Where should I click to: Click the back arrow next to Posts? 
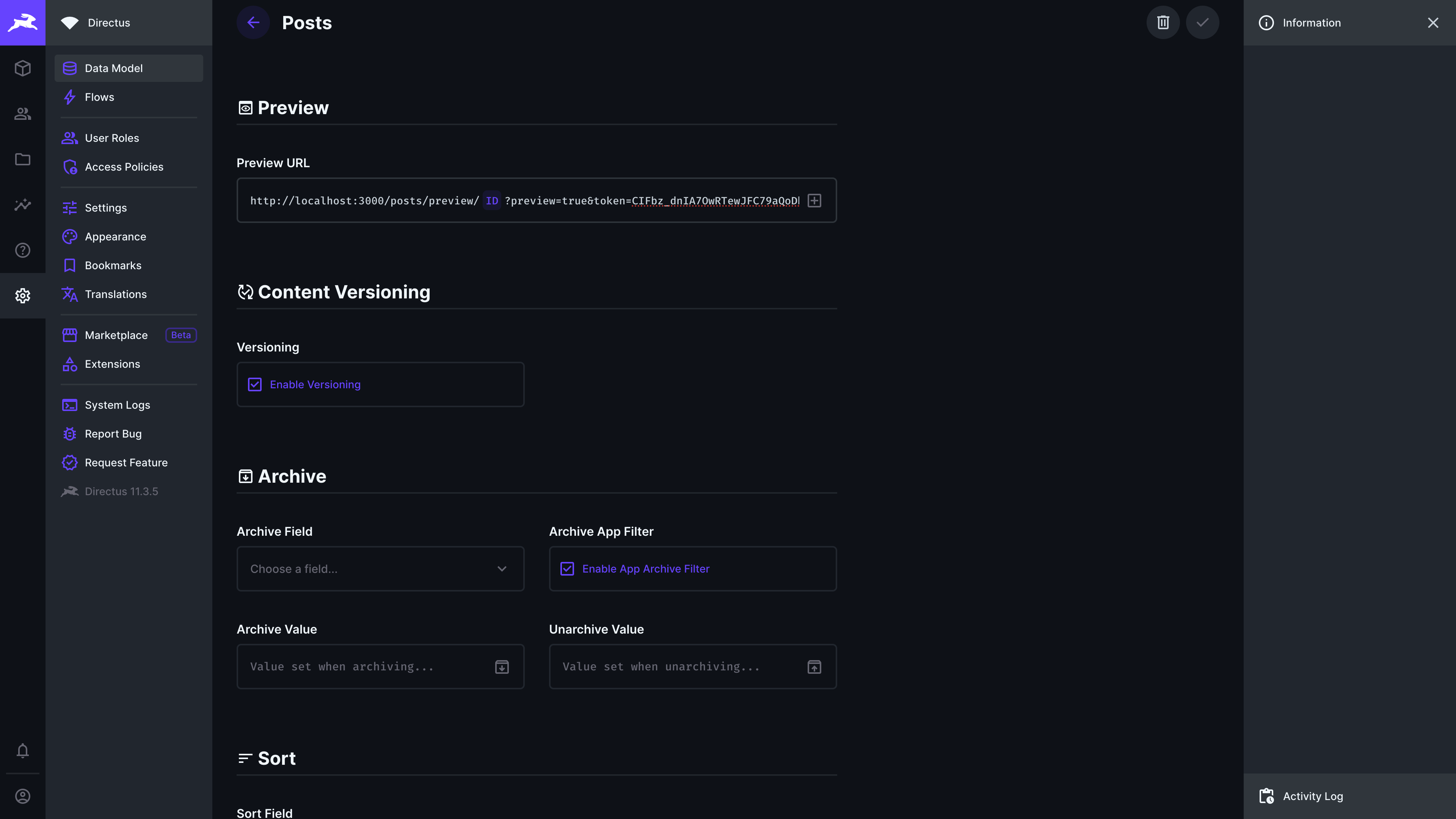[x=253, y=22]
